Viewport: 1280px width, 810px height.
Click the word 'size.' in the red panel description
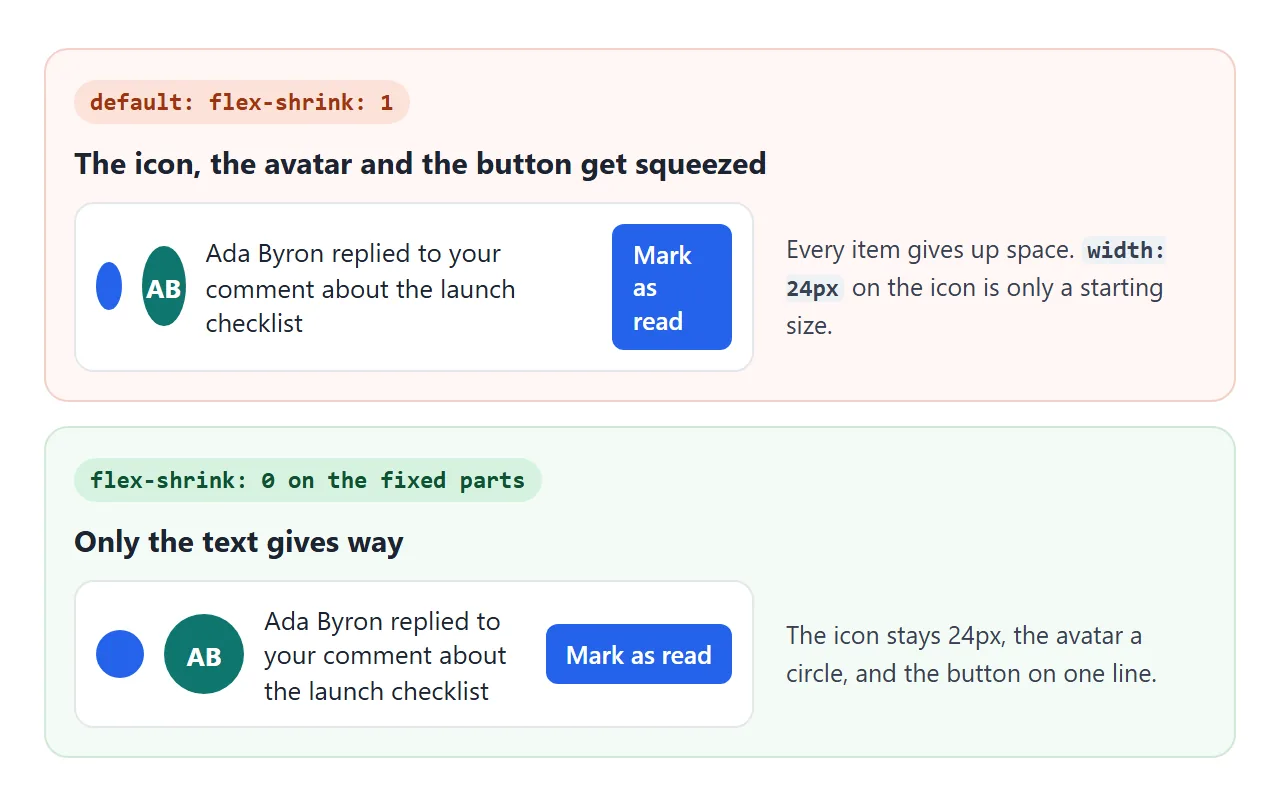pos(809,326)
